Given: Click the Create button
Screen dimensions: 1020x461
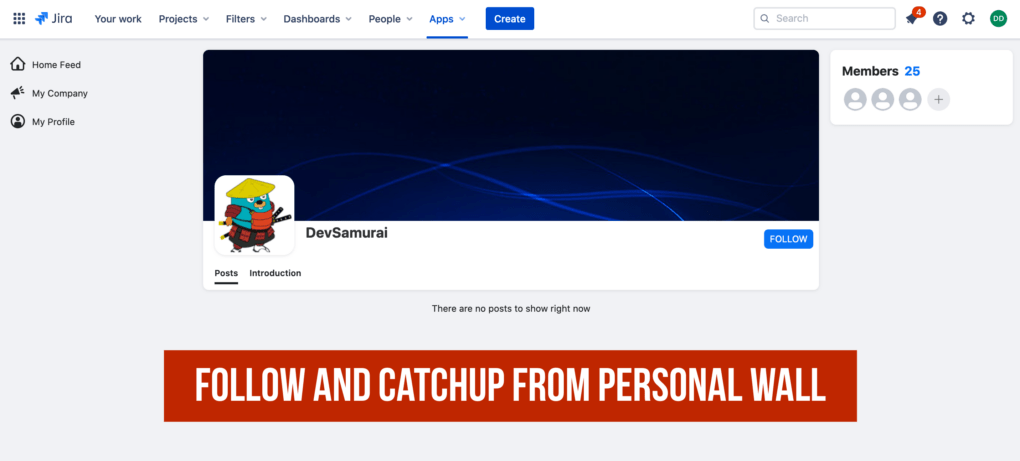Looking at the screenshot, I should (510, 19).
